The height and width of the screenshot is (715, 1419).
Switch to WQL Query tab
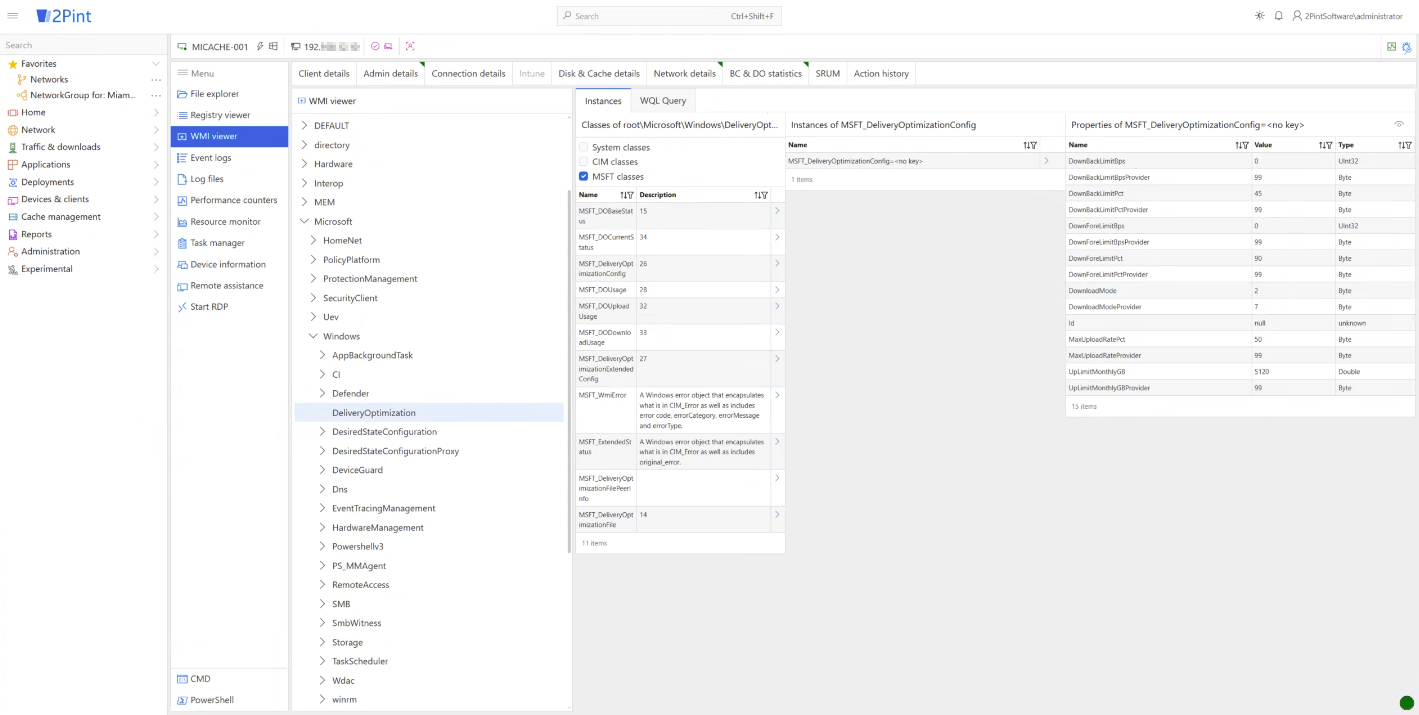(x=663, y=101)
